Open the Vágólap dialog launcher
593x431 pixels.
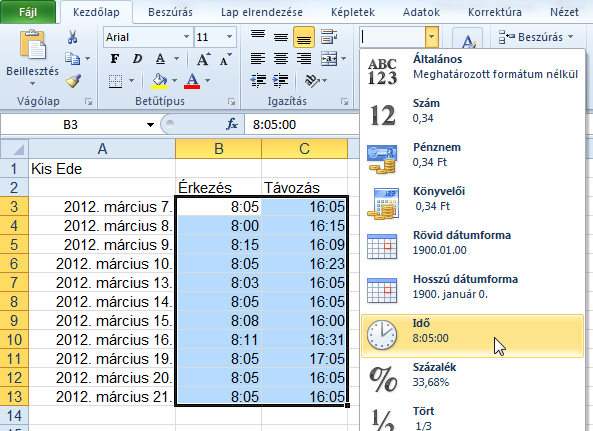[88, 101]
